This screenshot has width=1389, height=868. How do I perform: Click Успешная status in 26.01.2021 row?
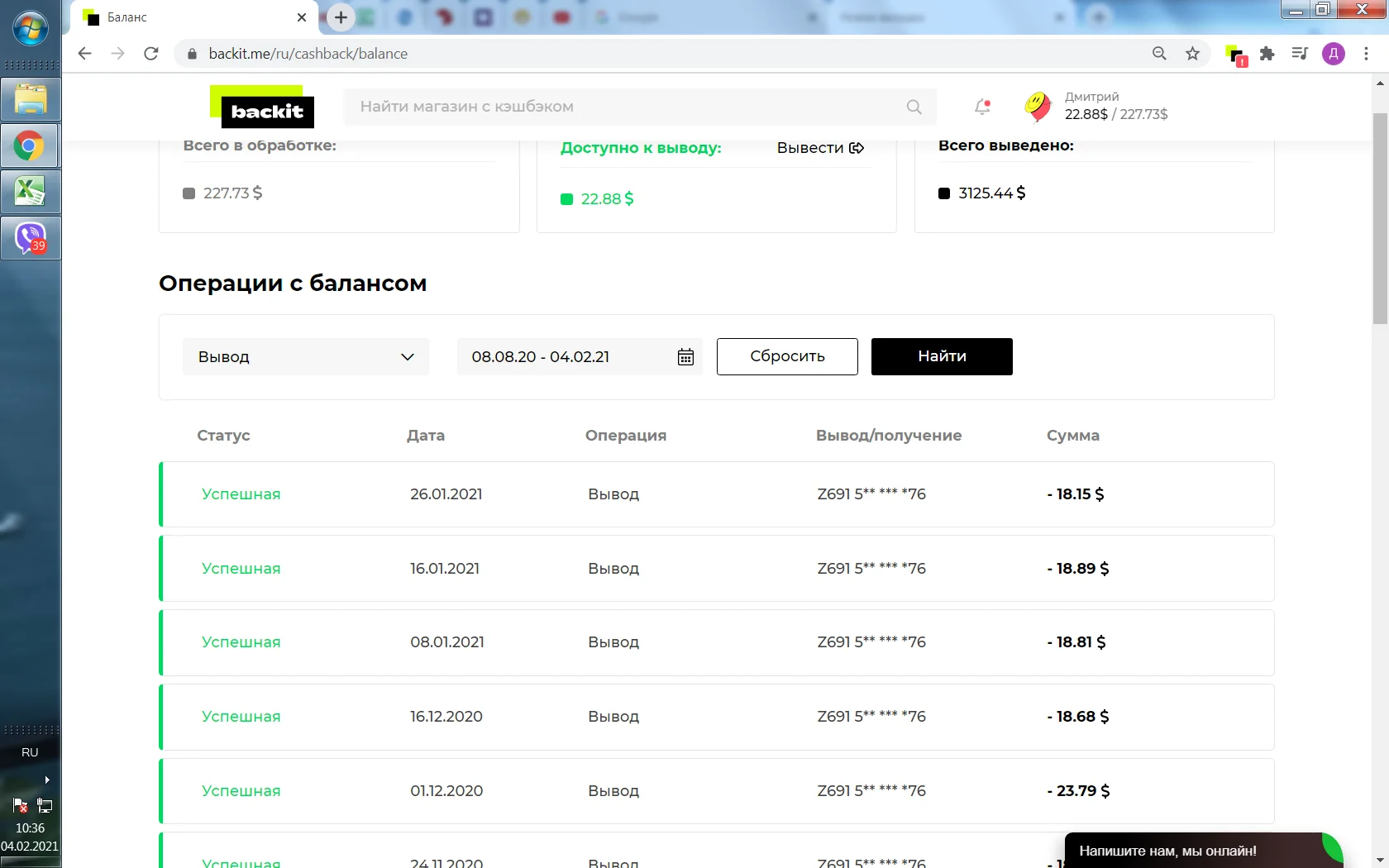coord(241,494)
